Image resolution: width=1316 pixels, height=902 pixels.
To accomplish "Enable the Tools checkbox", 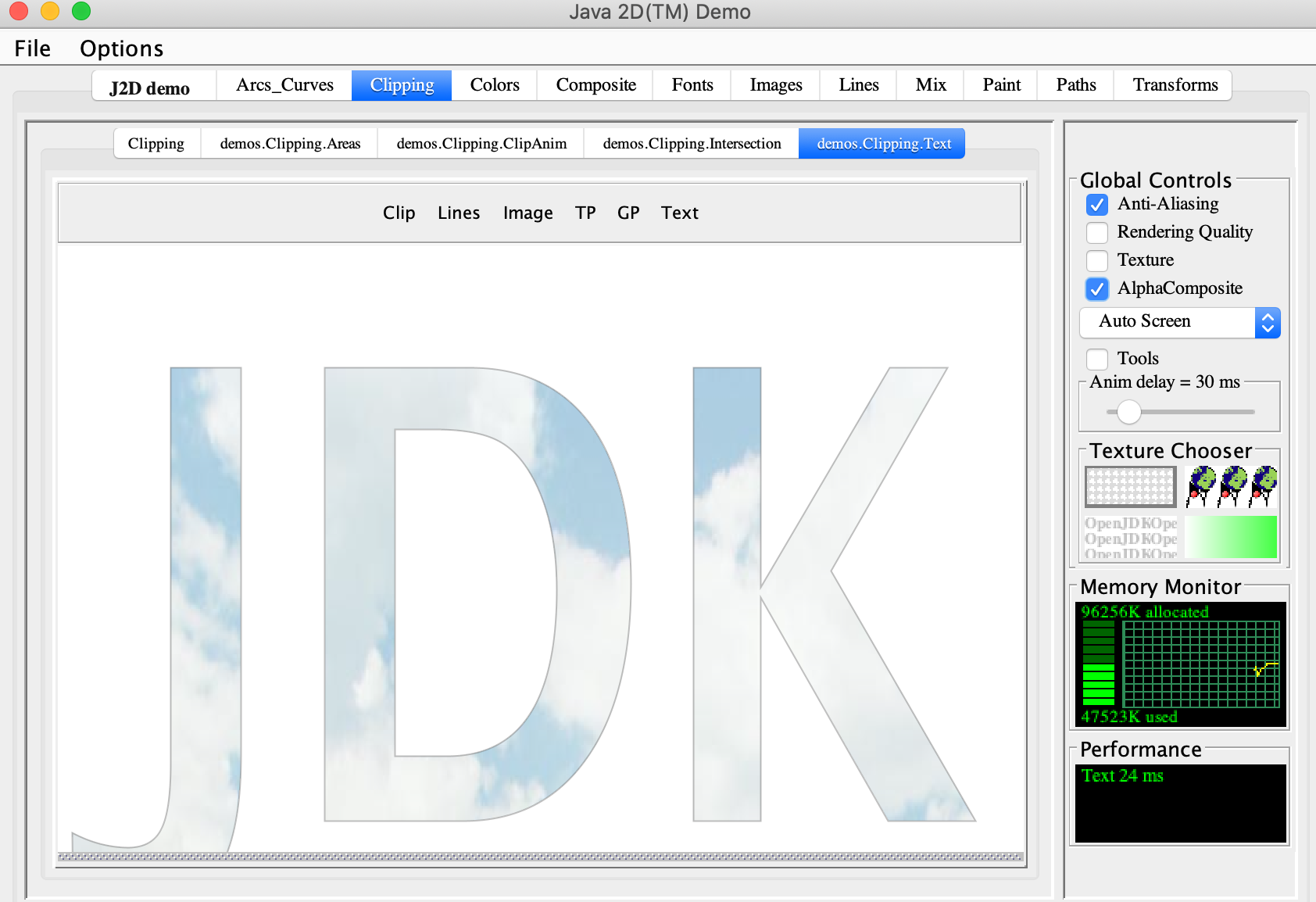I will [1097, 360].
